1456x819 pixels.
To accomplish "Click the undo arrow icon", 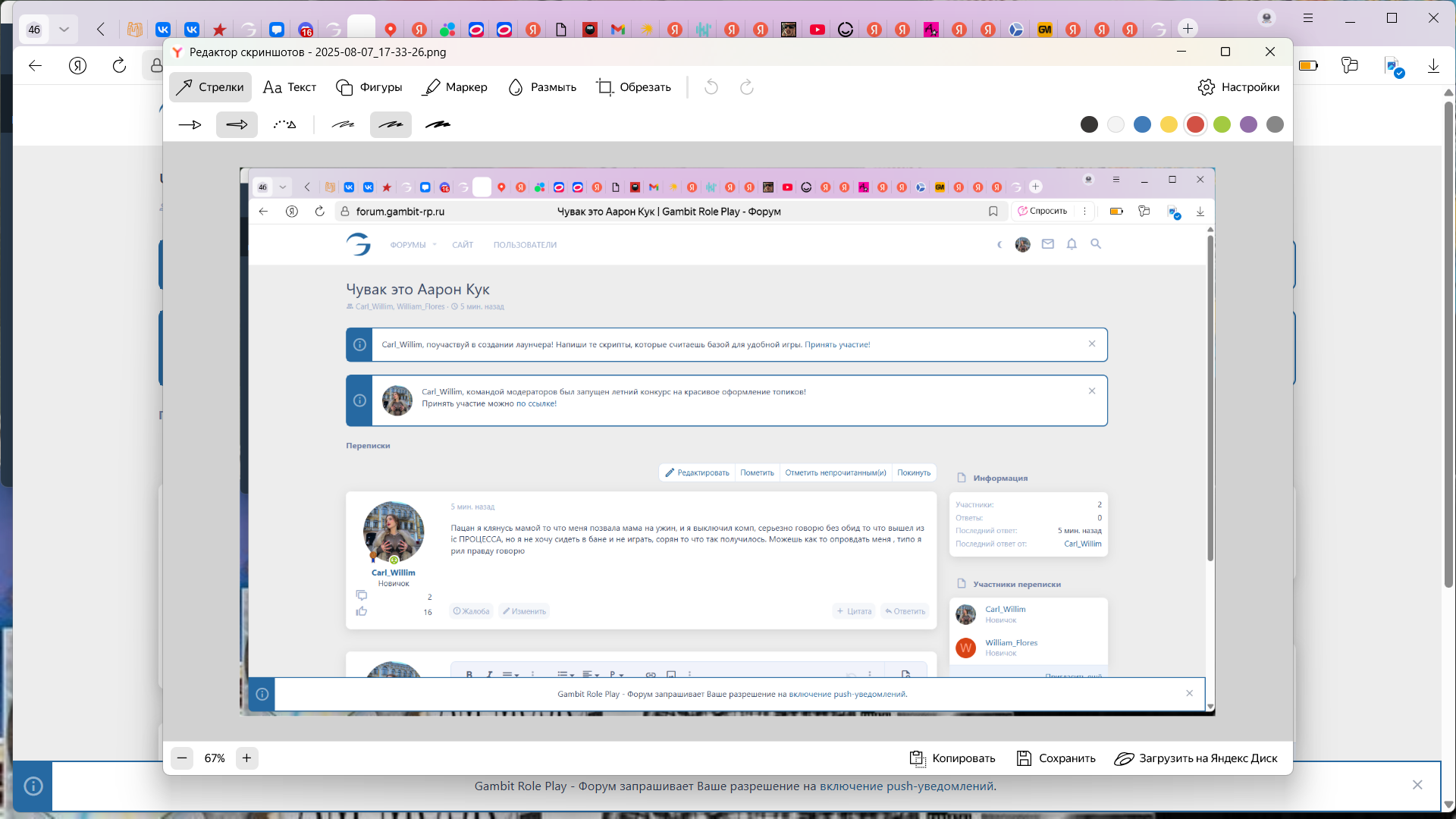I will click(x=711, y=87).
